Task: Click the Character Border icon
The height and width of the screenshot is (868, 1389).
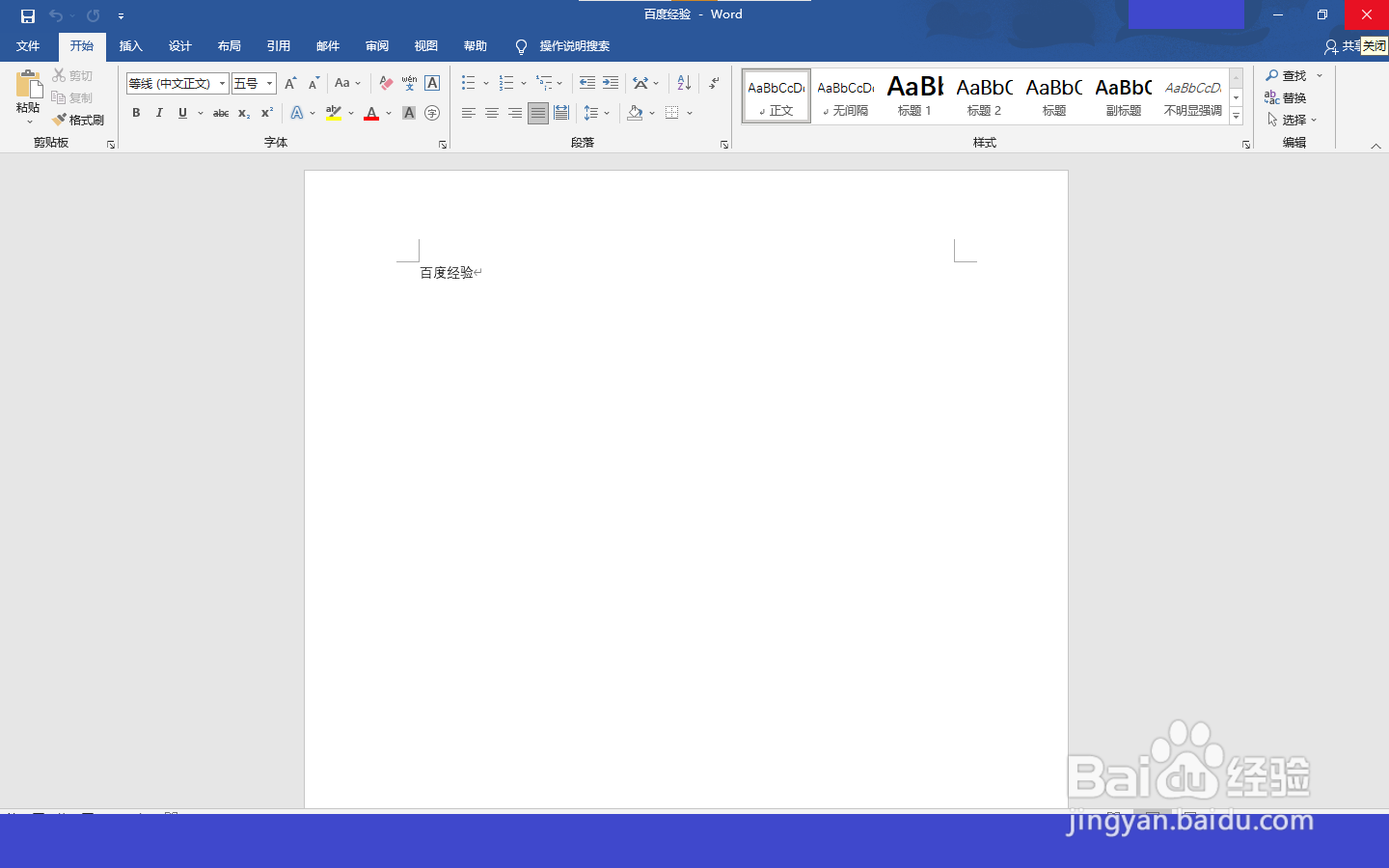Action: click(432, 83)
